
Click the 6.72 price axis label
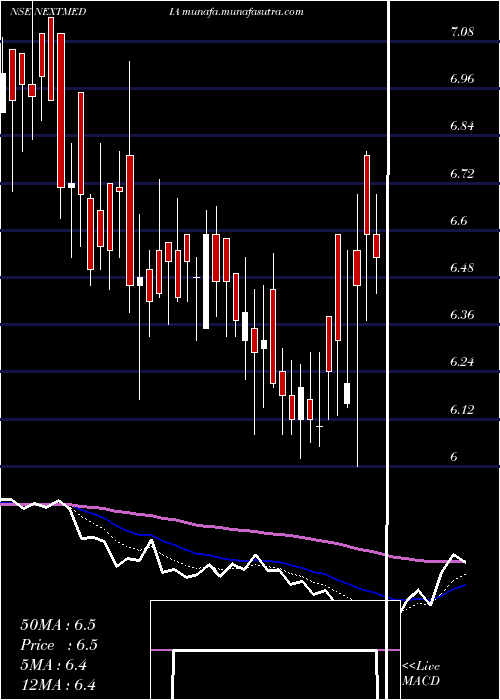[x=462, y=173]
